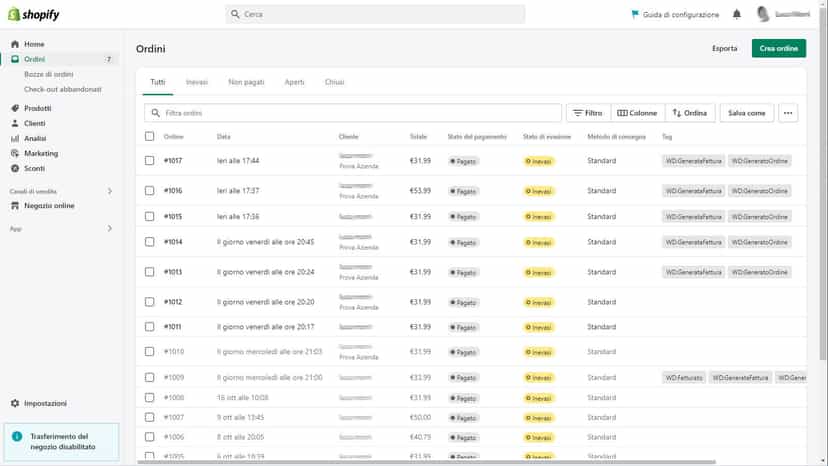Select the checkbox for order #1017
The height and width of the screenshot is (466, 828).
pos(149,160)
